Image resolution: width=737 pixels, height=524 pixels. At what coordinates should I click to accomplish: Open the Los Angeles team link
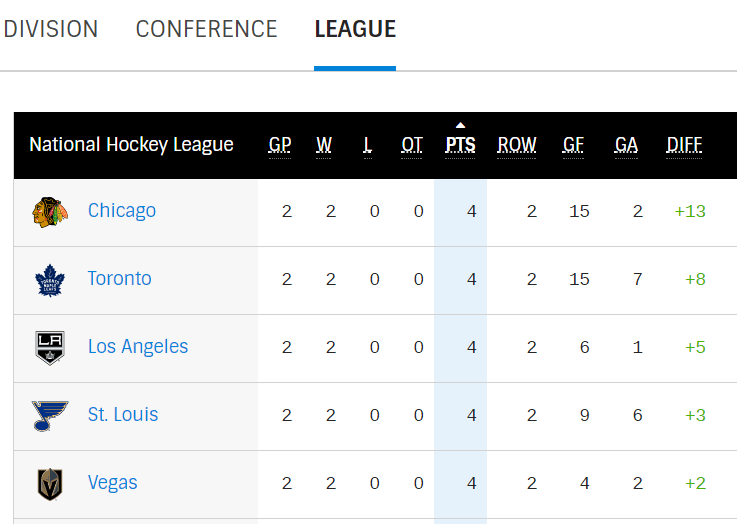[x=138, y=346]
